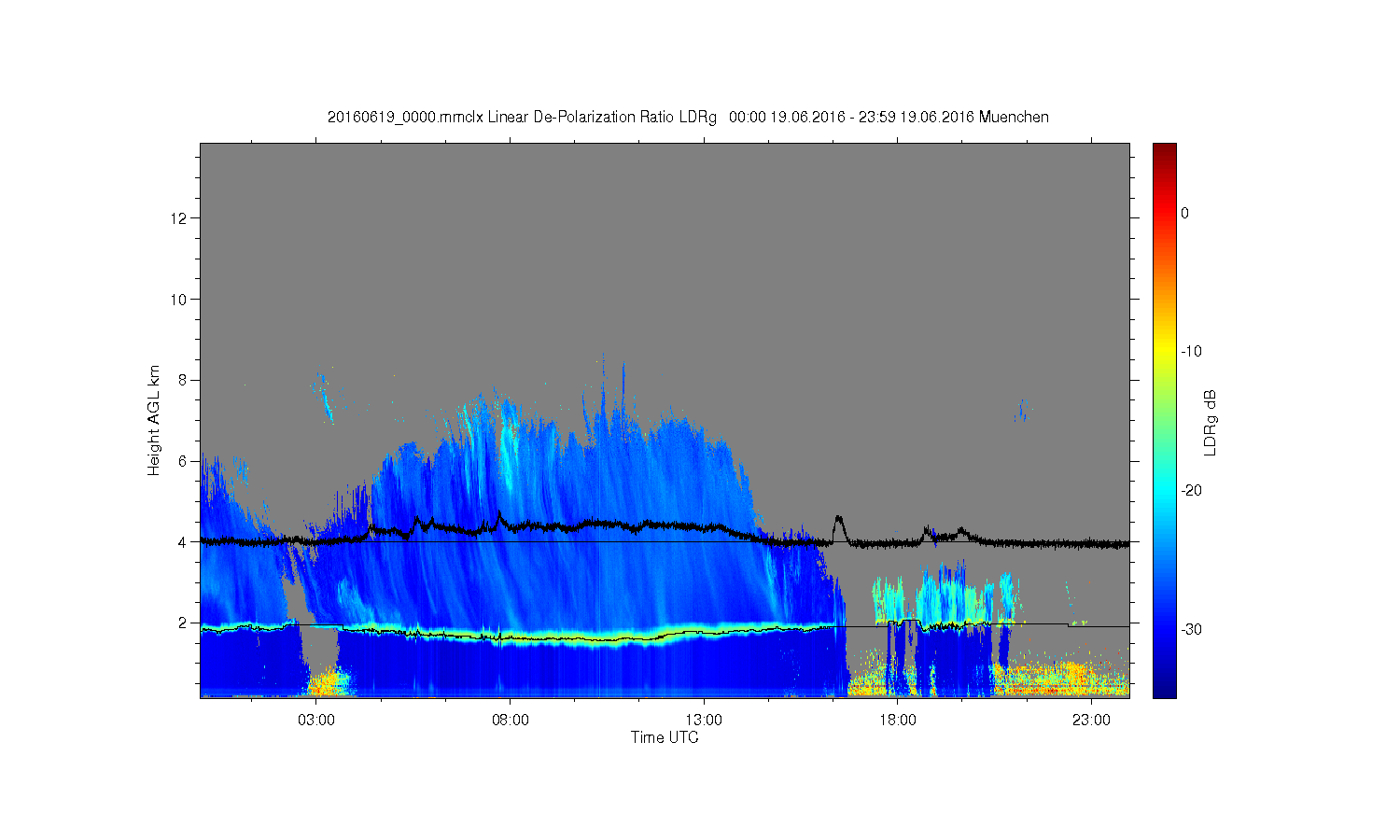The height and width of the screenshot is (840, 1400).
Task: Click the colorbar tick label 0
Action: [1185, 213]
